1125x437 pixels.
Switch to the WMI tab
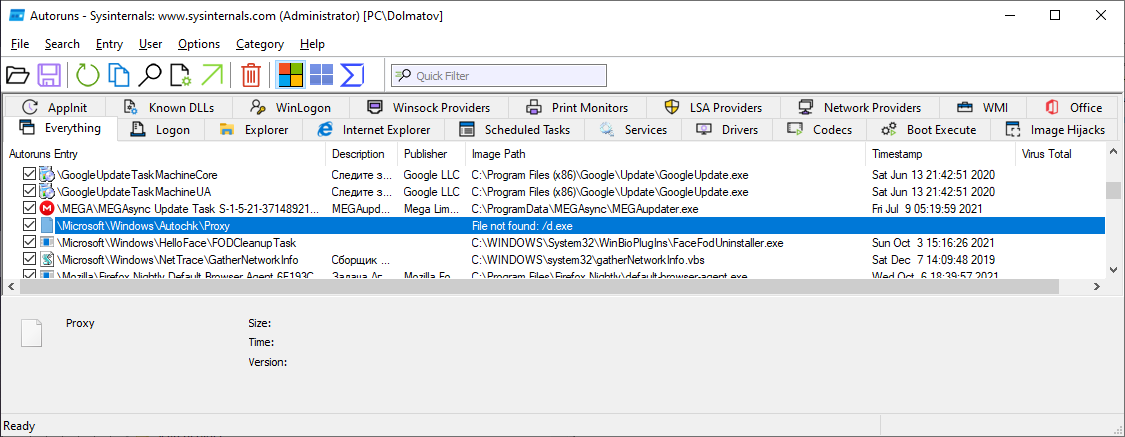pos(982,108)
